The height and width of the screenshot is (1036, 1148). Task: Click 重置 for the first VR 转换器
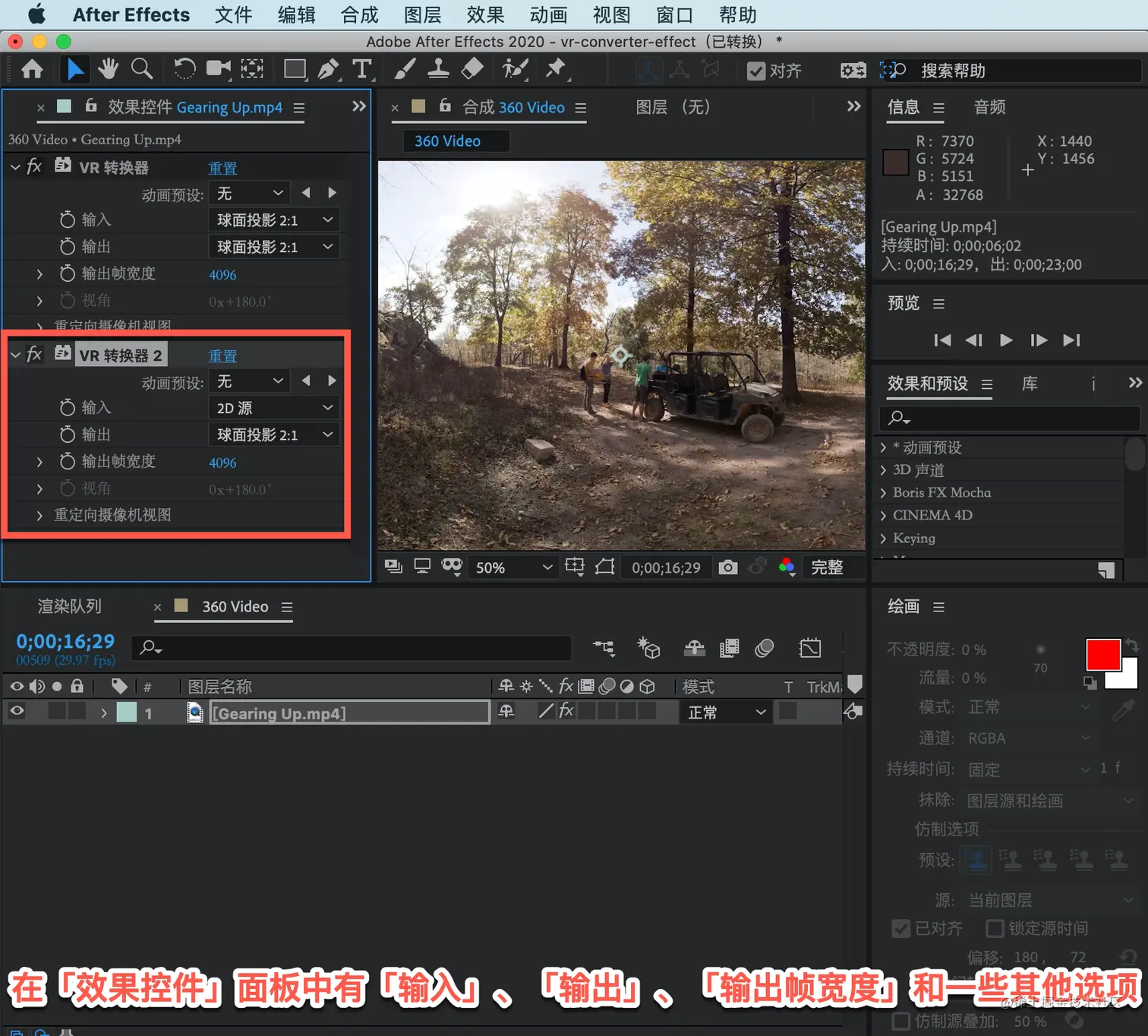click(x=222, y=168)
